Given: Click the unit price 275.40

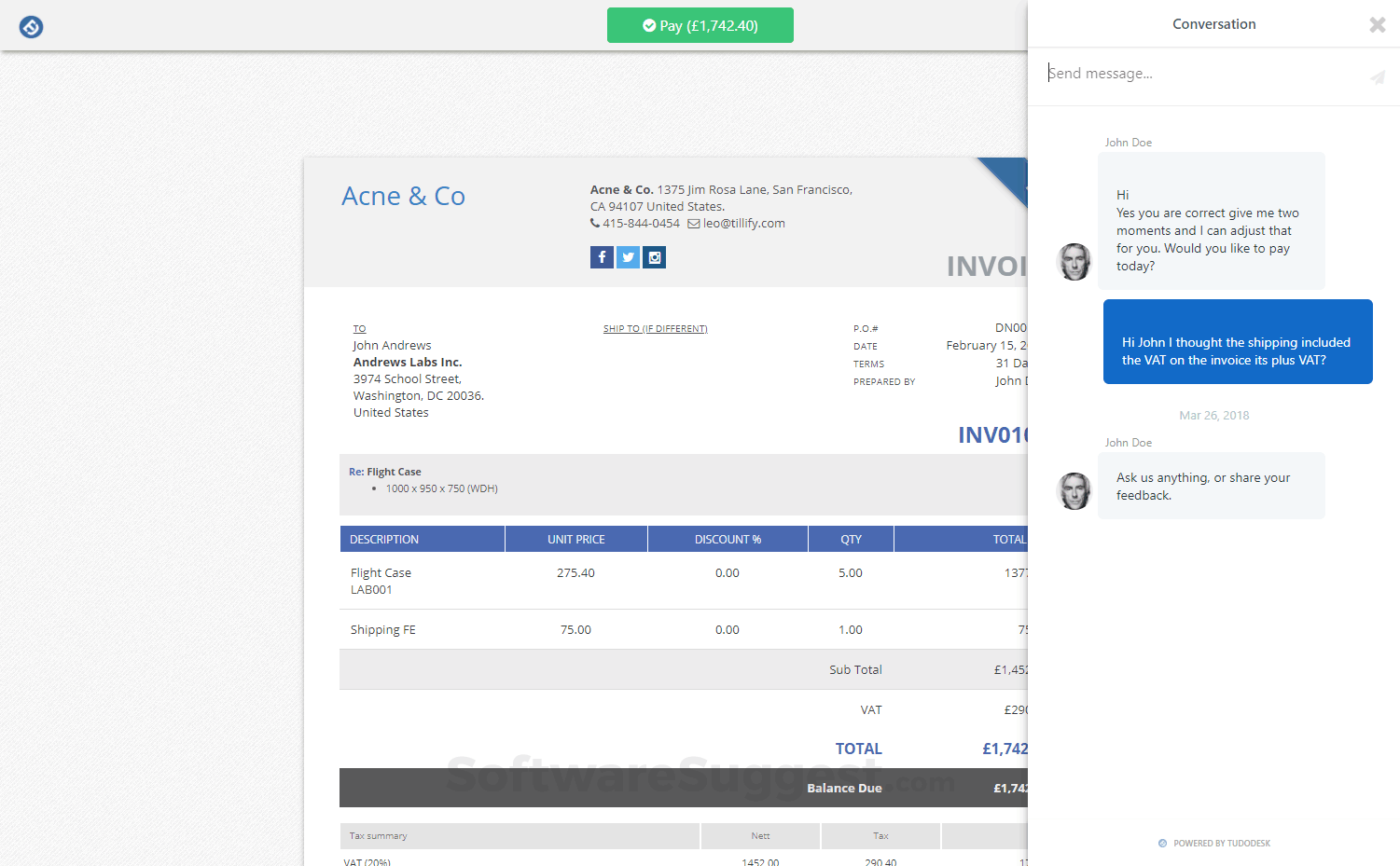Looking at the screenshot, I should click(x=575, y=573).
